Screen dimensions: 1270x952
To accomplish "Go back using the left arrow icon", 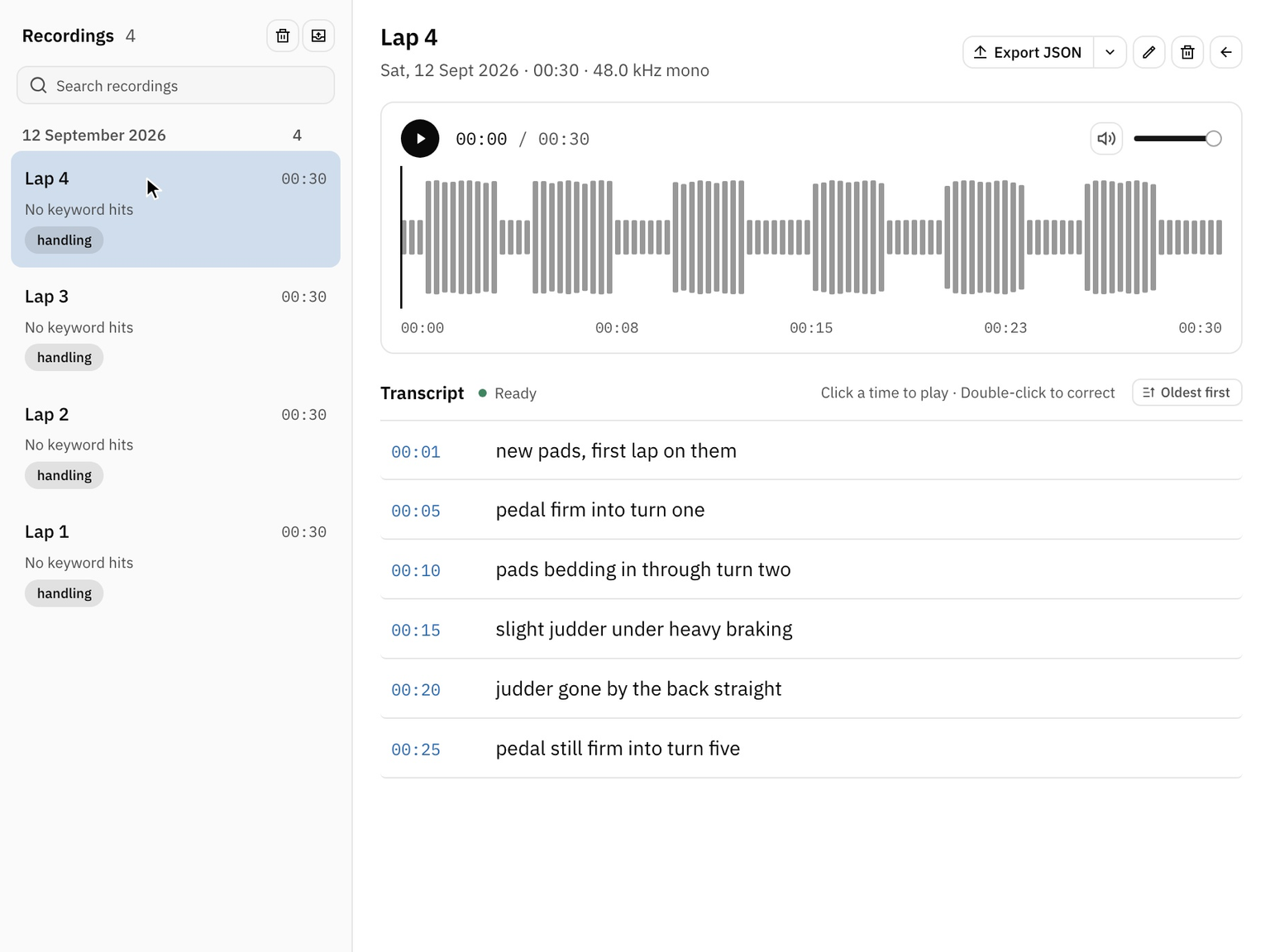I will click(x=1226, y=52).
